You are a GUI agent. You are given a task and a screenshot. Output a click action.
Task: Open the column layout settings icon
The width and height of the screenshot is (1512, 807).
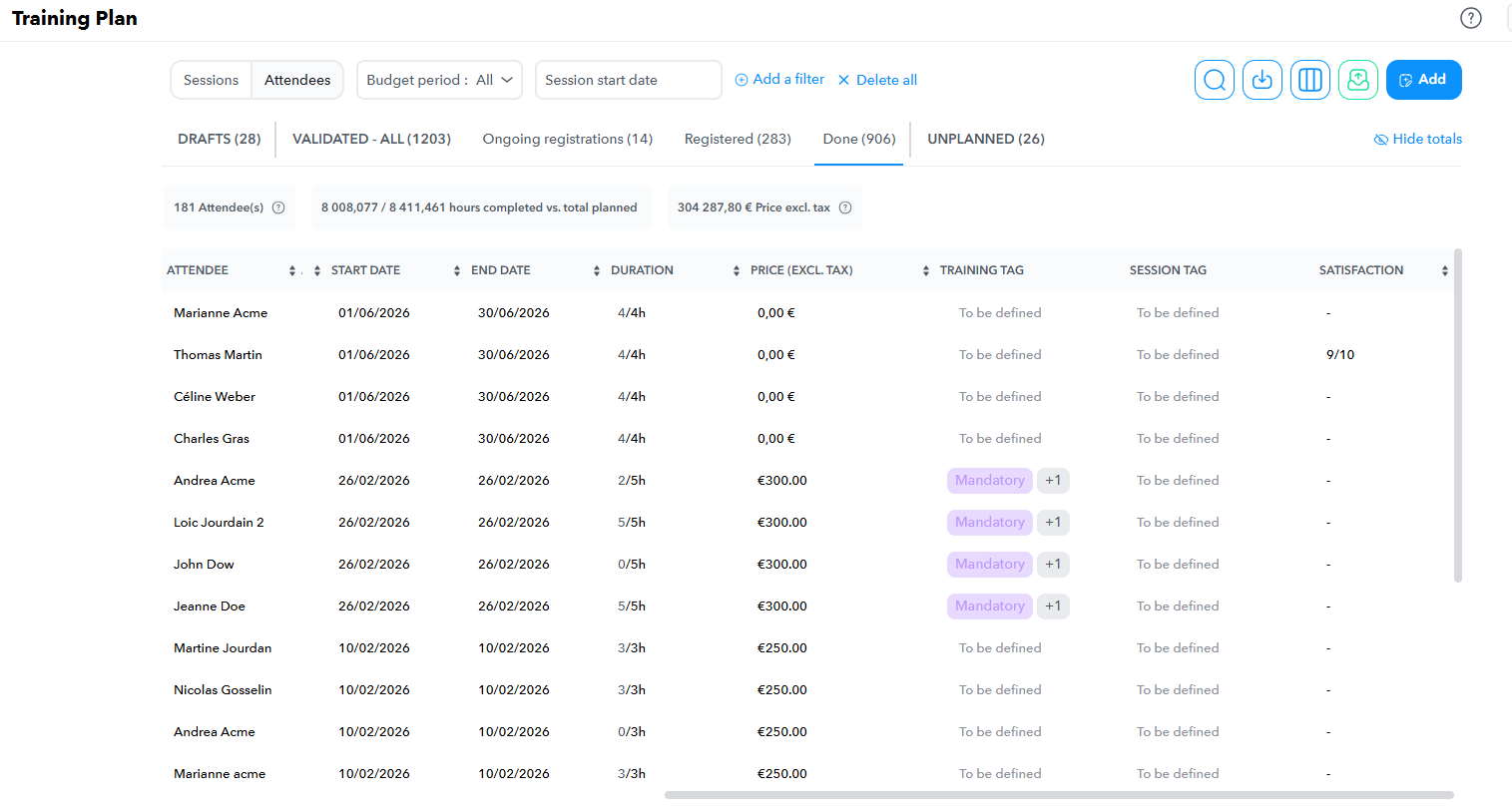(x=1309, y=80)
